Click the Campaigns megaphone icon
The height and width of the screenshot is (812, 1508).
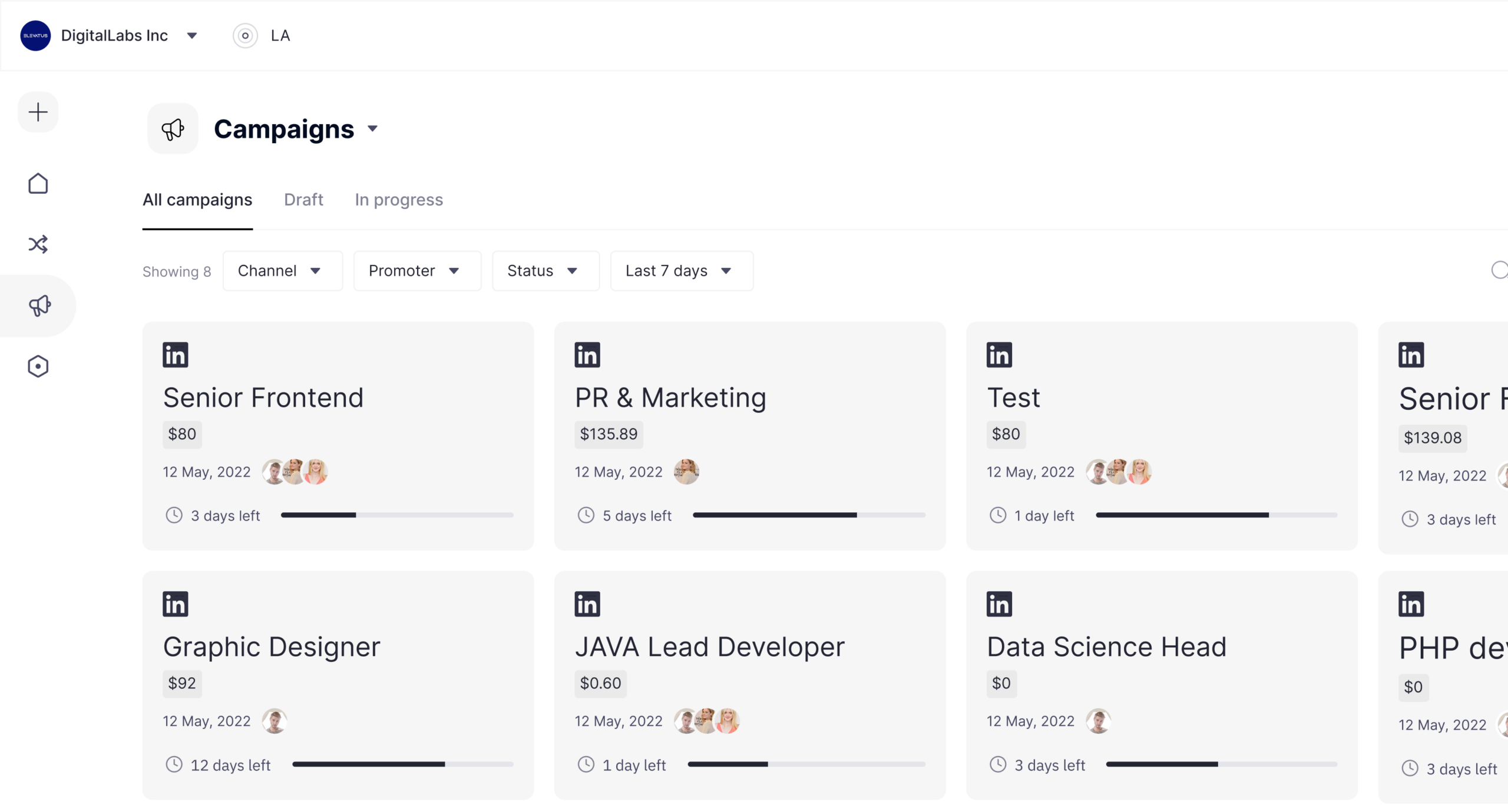point(172,128)
